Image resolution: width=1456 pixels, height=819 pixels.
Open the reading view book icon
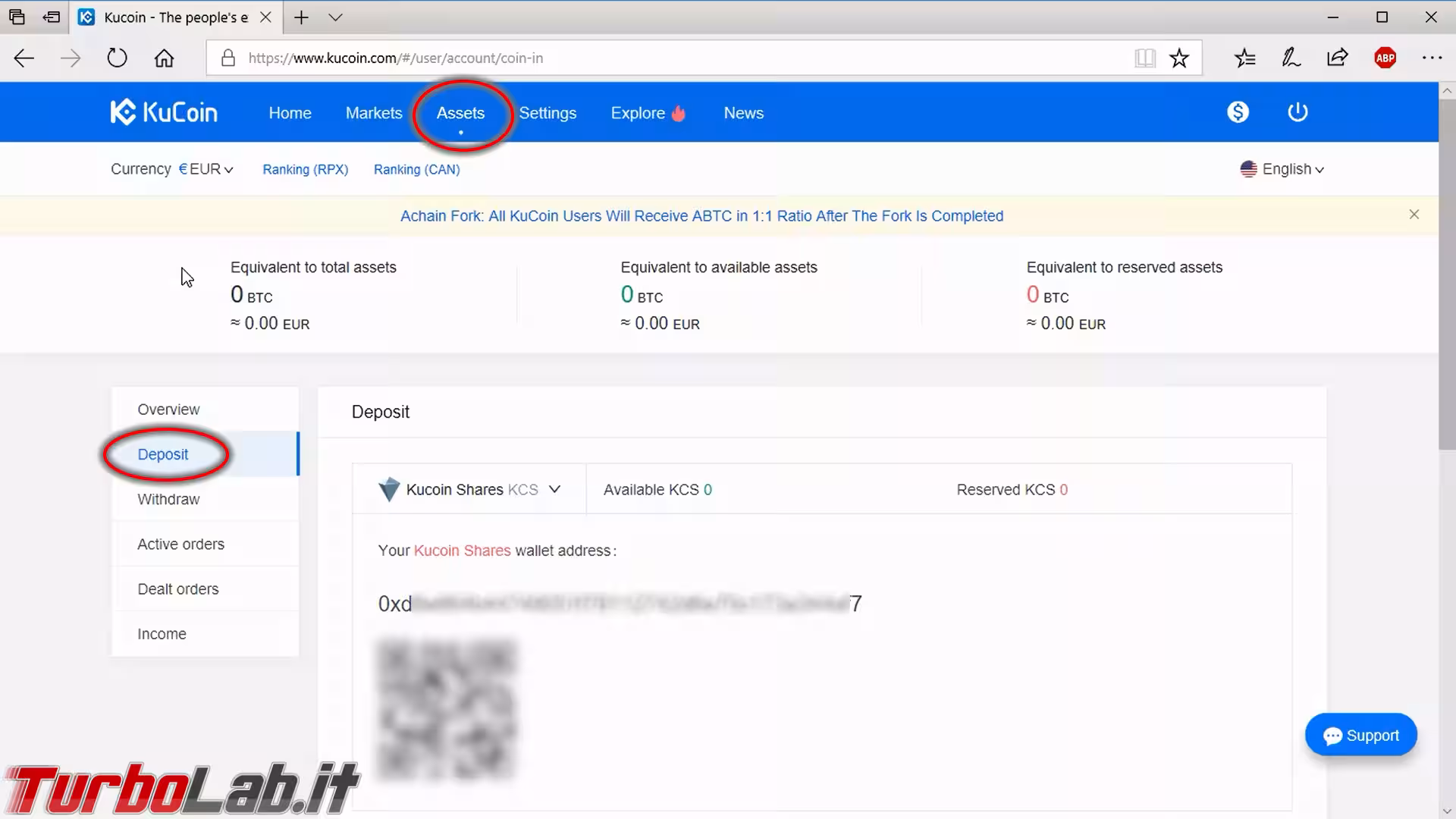click(x=1144, y=58)
